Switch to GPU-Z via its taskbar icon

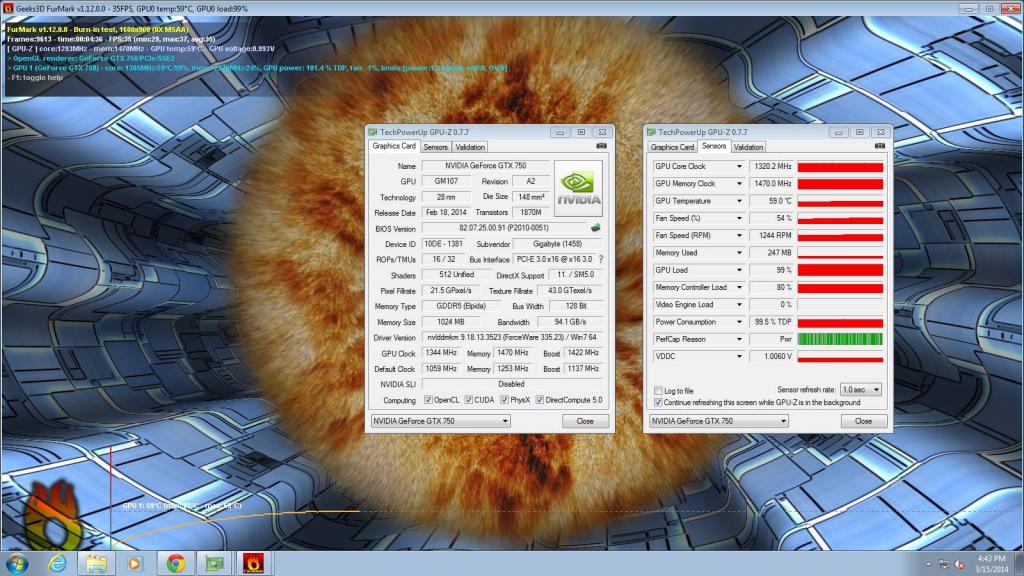tap(214, 563)
